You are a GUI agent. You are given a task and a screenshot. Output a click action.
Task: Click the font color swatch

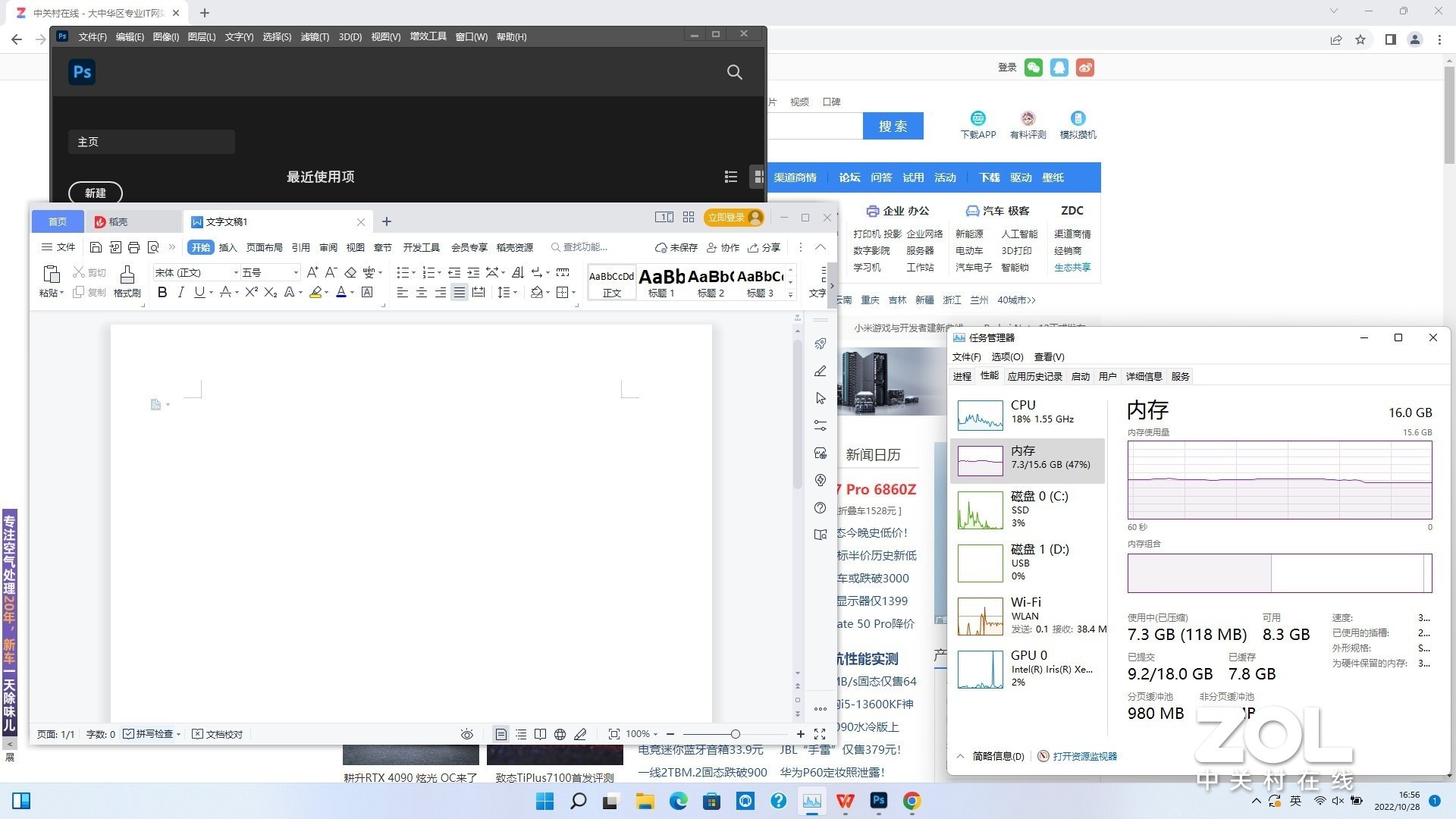(x=342, y=292)
